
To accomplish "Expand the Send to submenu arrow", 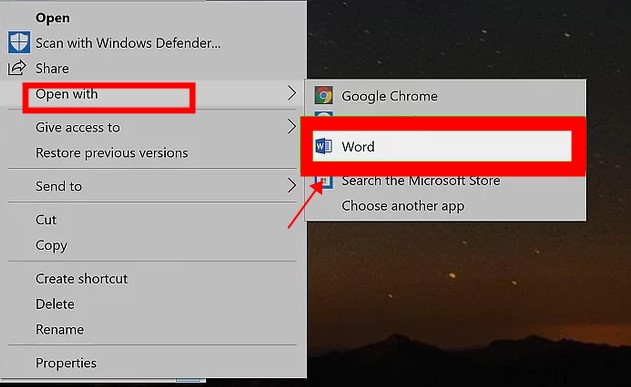I will click(x=292, y=186).
